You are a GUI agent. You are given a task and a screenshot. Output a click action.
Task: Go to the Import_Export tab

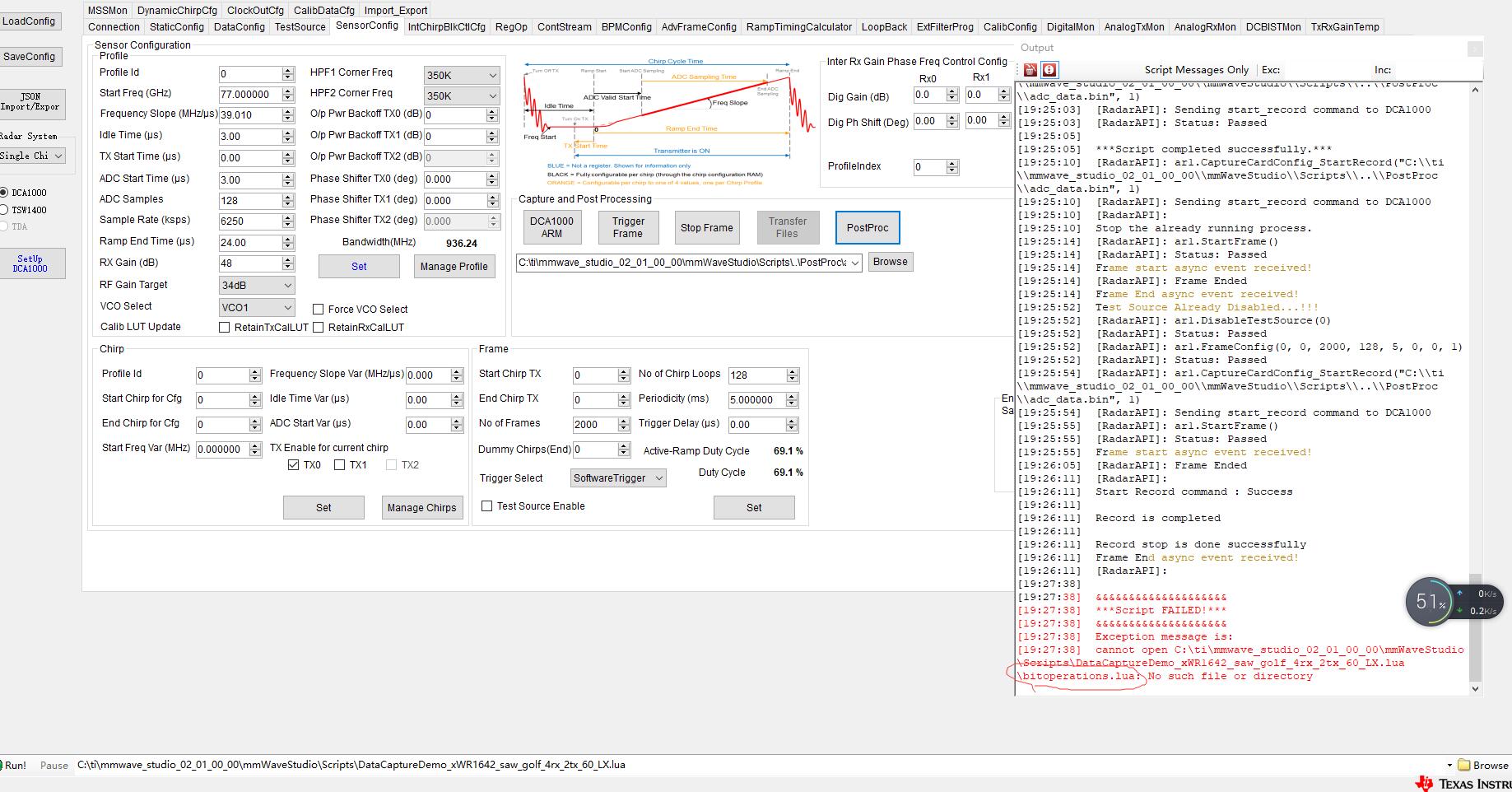[396, 11]
